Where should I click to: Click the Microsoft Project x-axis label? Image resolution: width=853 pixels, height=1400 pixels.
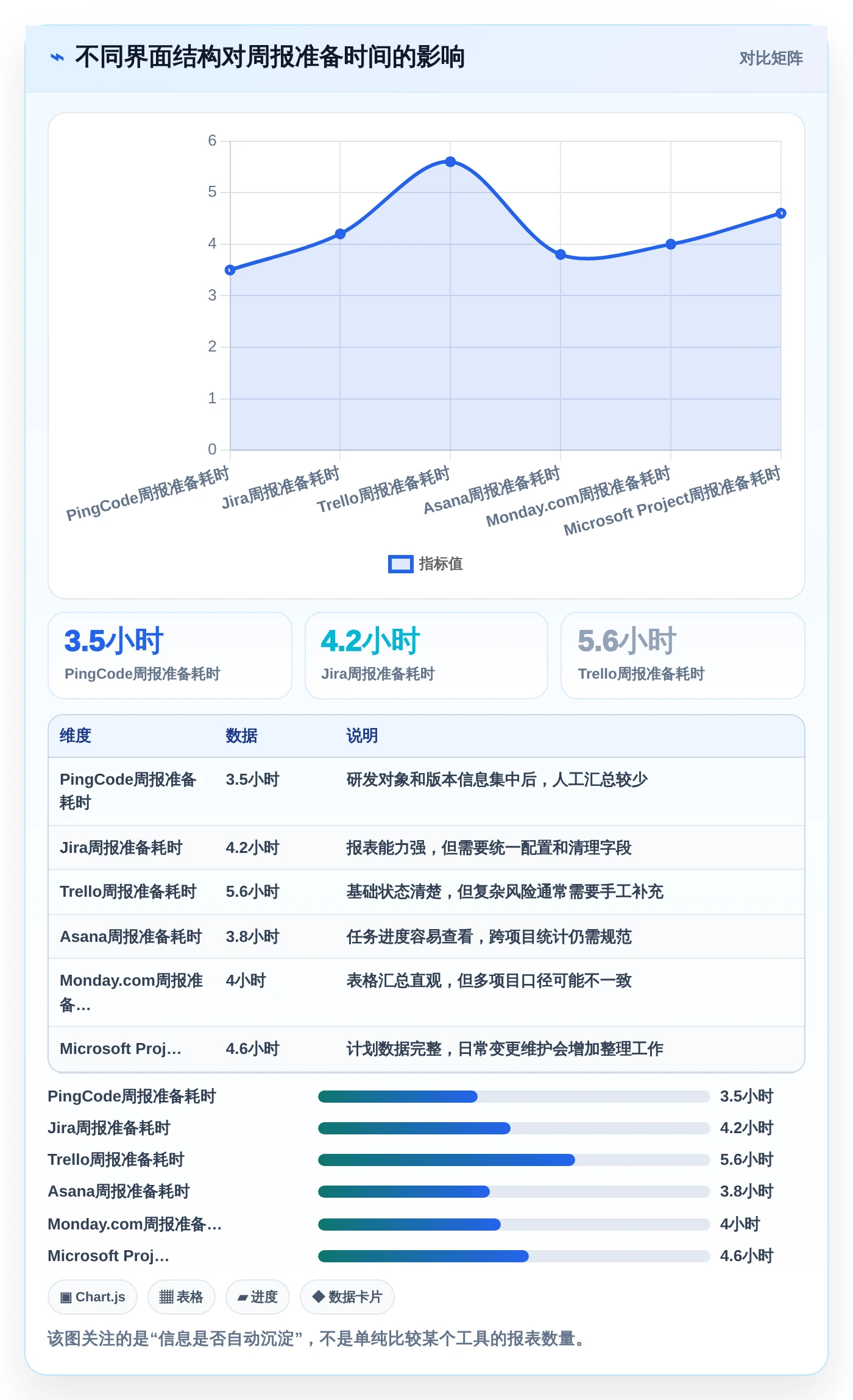(672, 501)
